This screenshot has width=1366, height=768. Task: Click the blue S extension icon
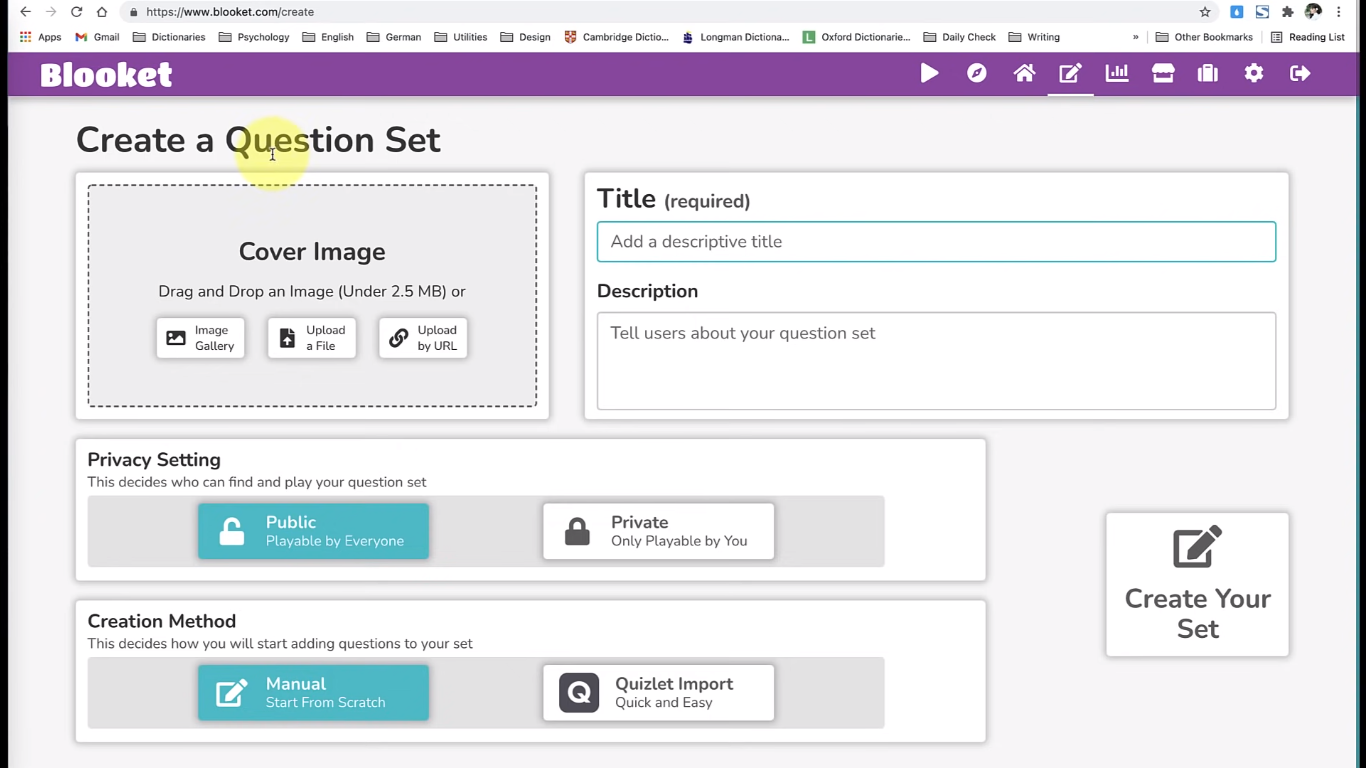(x=1262, y=12)
